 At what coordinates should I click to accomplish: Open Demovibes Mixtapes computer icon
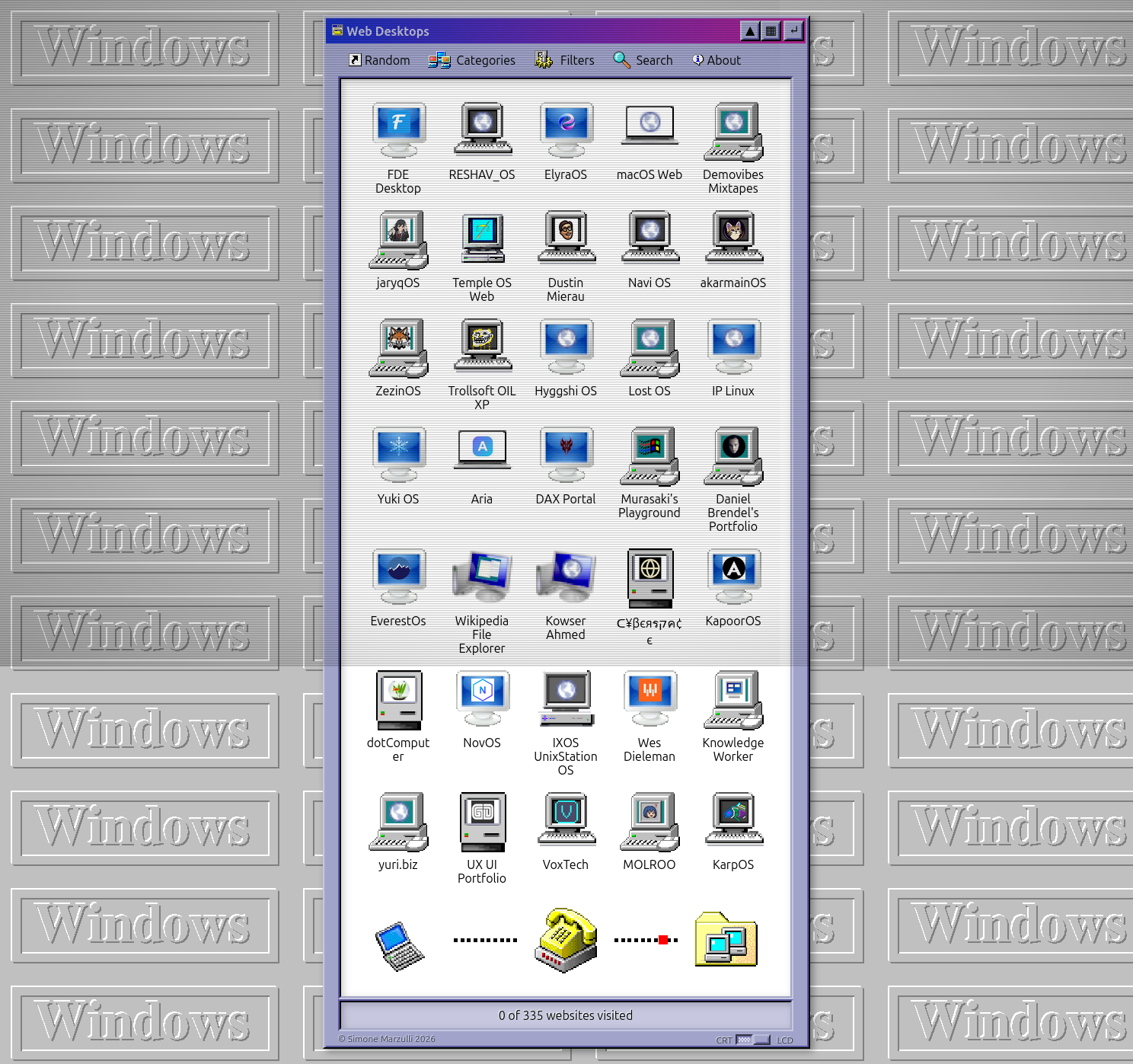[733, 131]
